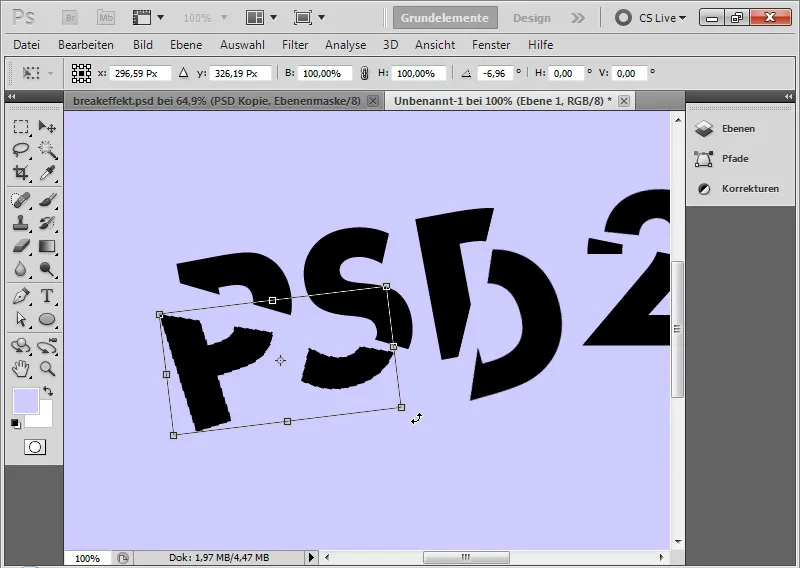Image resolution: width=800 pixels, height=568 pixels.
Task: Swap foreground and background colors
Action: pos(48,391)
